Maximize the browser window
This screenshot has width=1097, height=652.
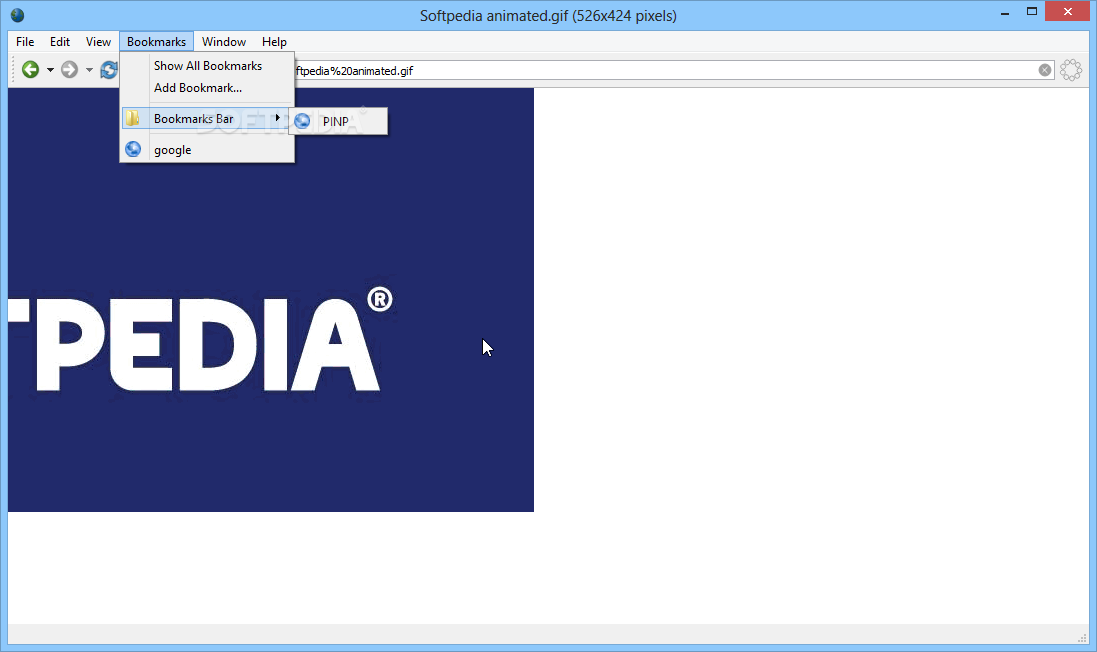(x=1031, y=12)
